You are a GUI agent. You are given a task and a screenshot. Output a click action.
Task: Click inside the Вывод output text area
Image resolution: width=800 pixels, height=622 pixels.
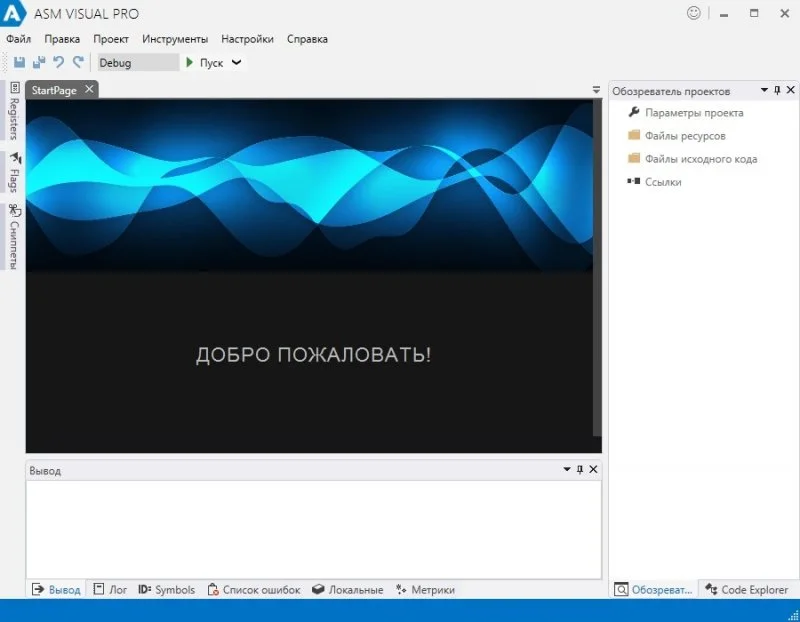click(x=314, y=530)
